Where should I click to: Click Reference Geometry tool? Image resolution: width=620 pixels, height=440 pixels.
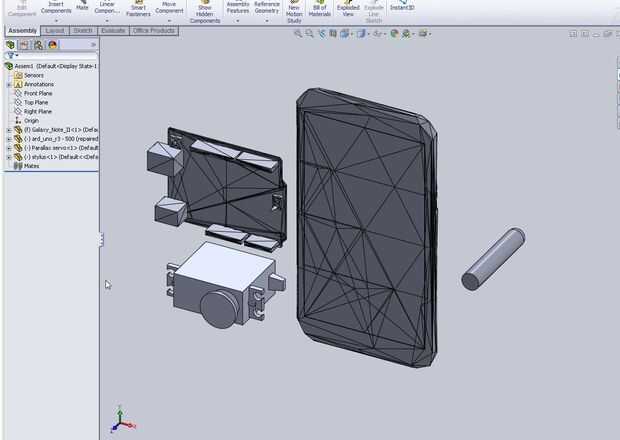tap(267, 7)
